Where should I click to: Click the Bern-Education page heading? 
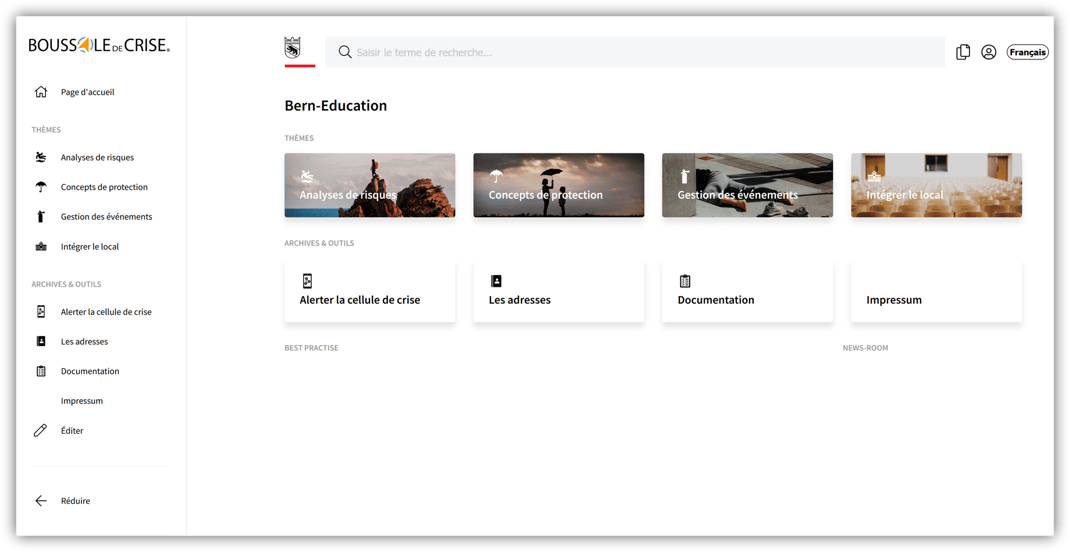click(x=336, y=106)
